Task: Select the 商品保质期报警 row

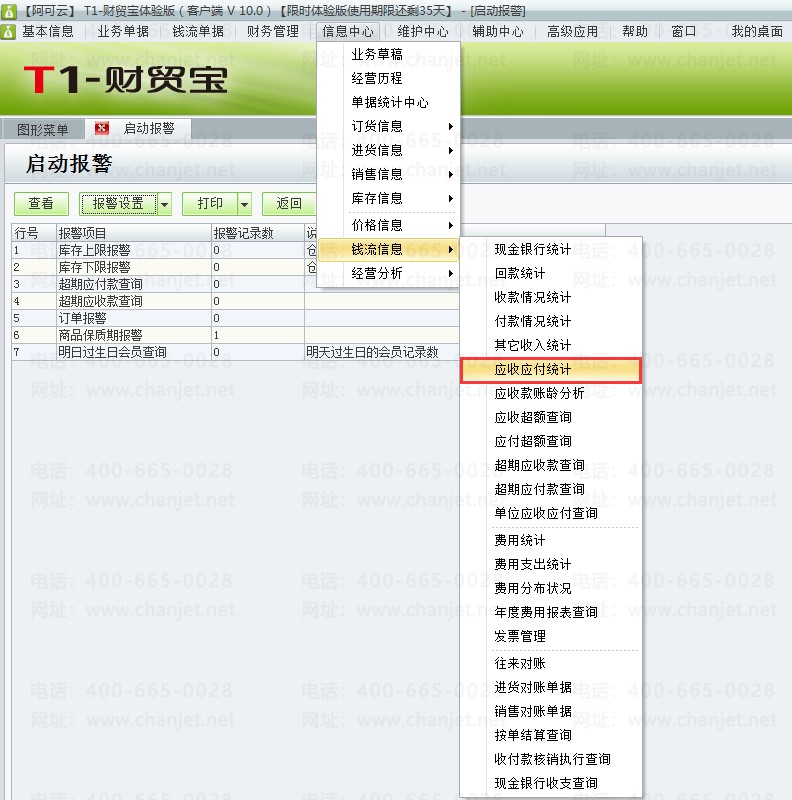Action: click(x=235, y=335)
